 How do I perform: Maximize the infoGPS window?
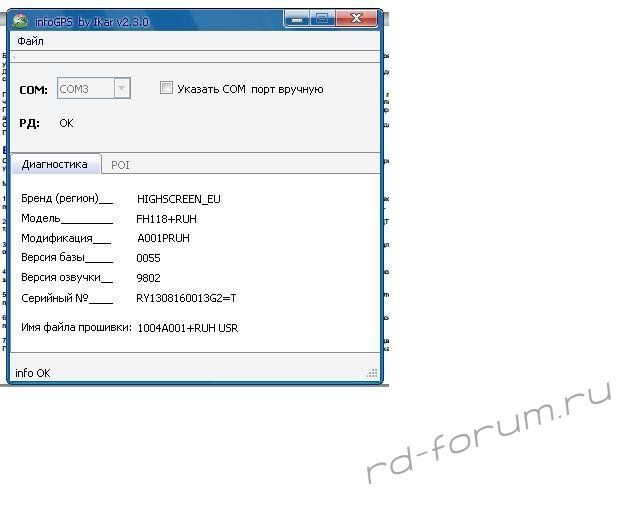tap(321, 17)
